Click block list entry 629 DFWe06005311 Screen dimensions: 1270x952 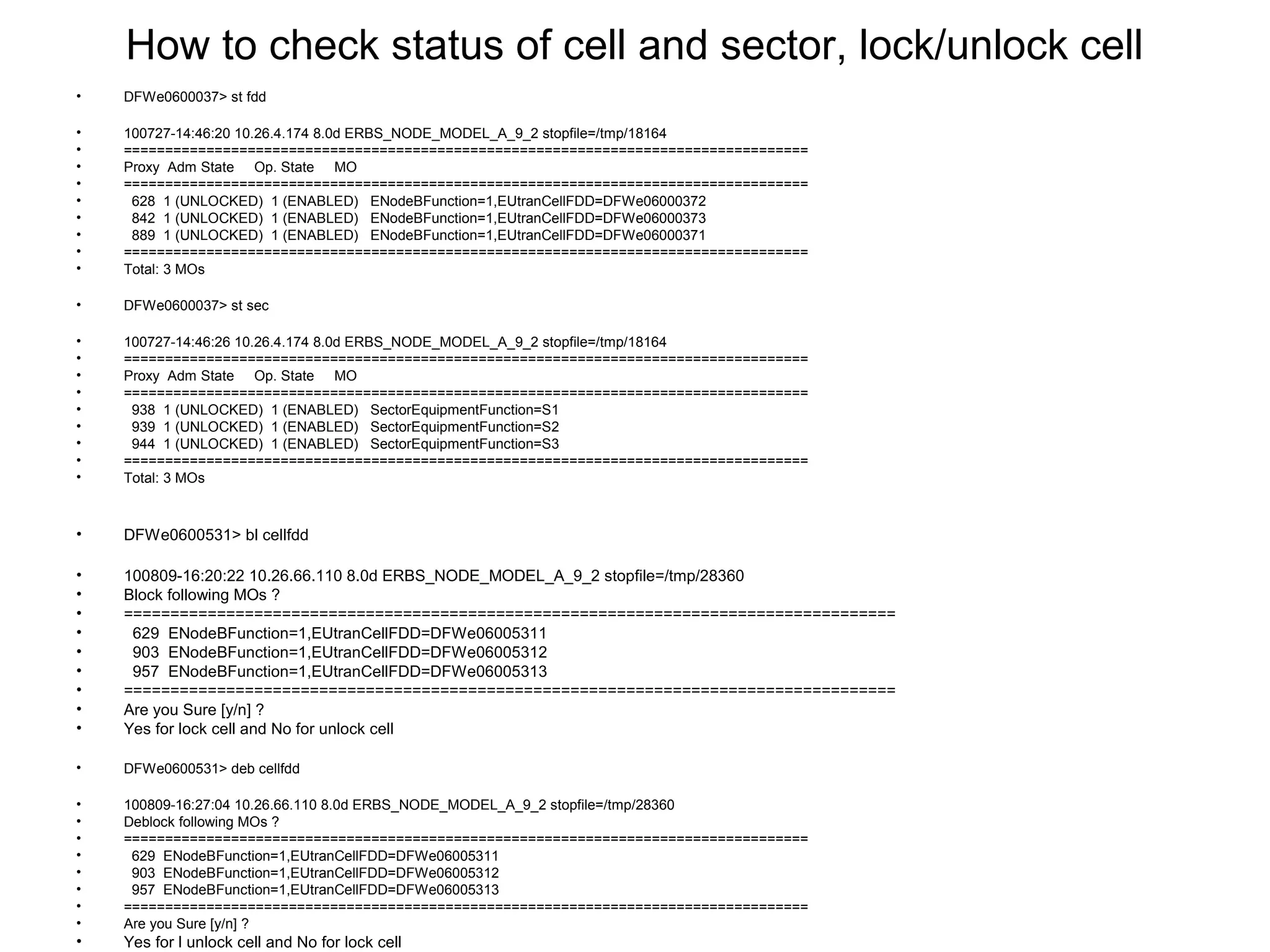click(x=339, y=633)
